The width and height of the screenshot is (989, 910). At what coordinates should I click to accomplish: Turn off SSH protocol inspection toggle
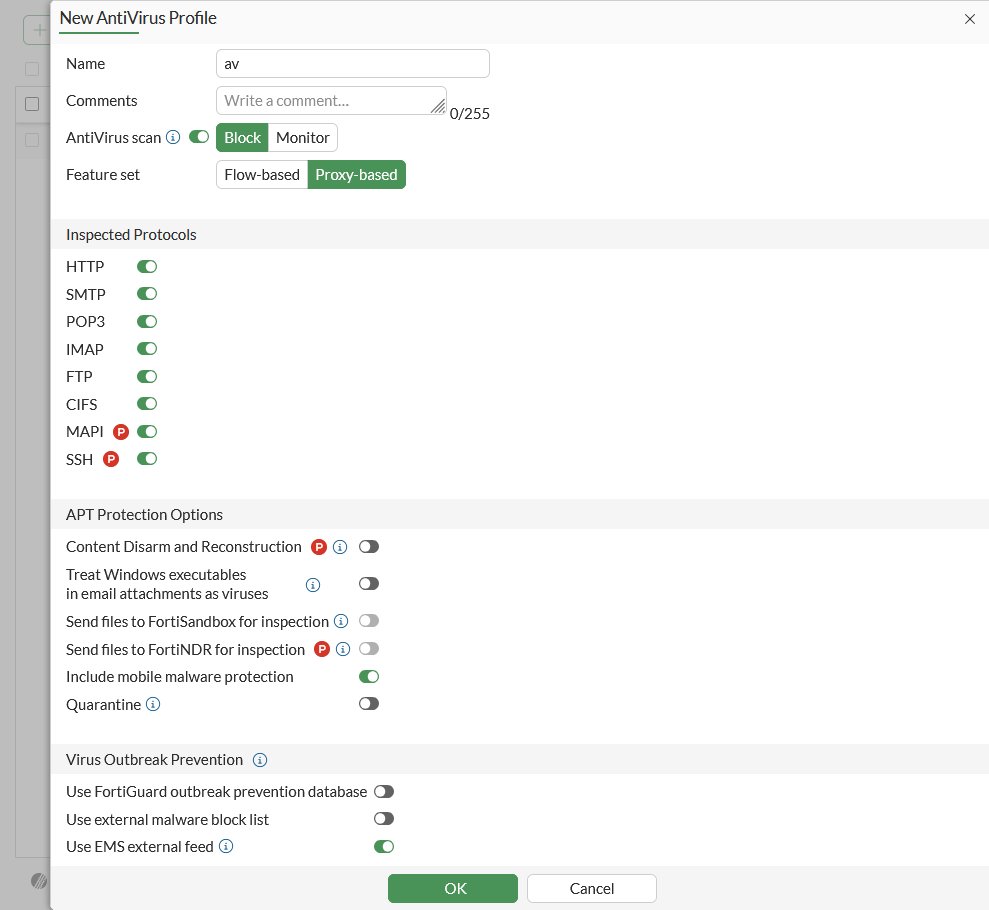coord(147,459)
